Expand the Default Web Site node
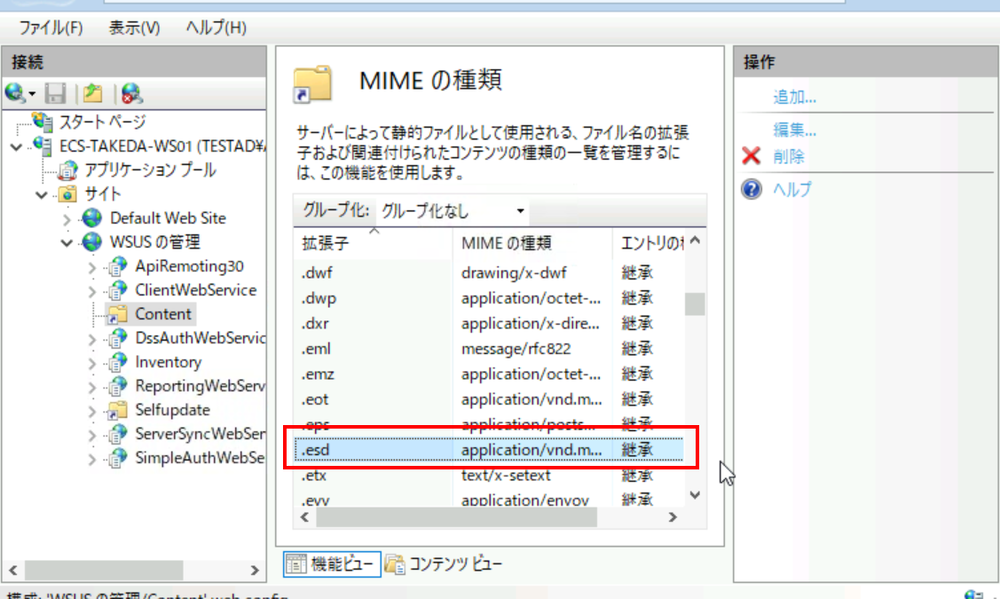 coord(67,219)
